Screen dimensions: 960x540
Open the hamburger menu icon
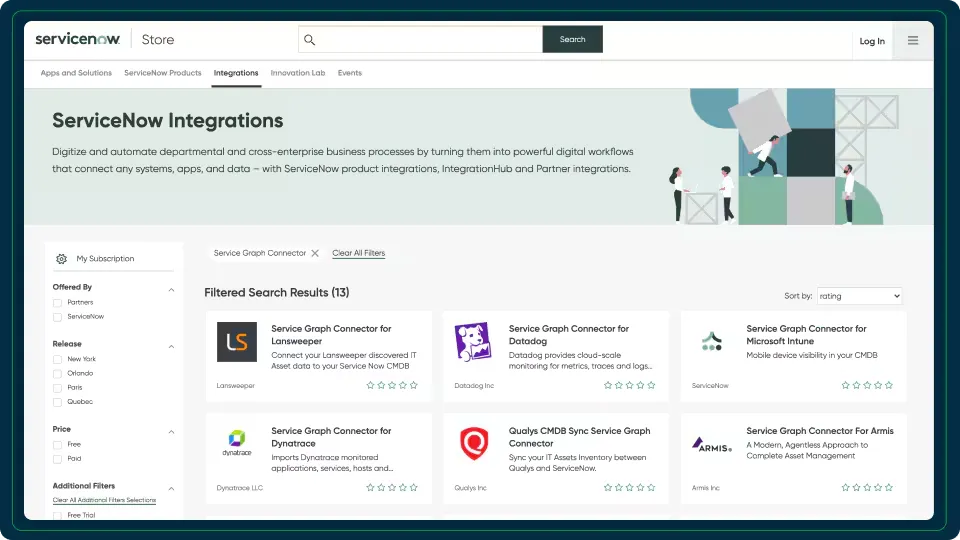913,40
